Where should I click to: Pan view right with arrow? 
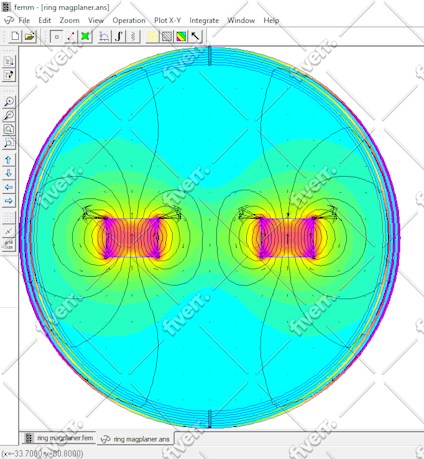9,201
